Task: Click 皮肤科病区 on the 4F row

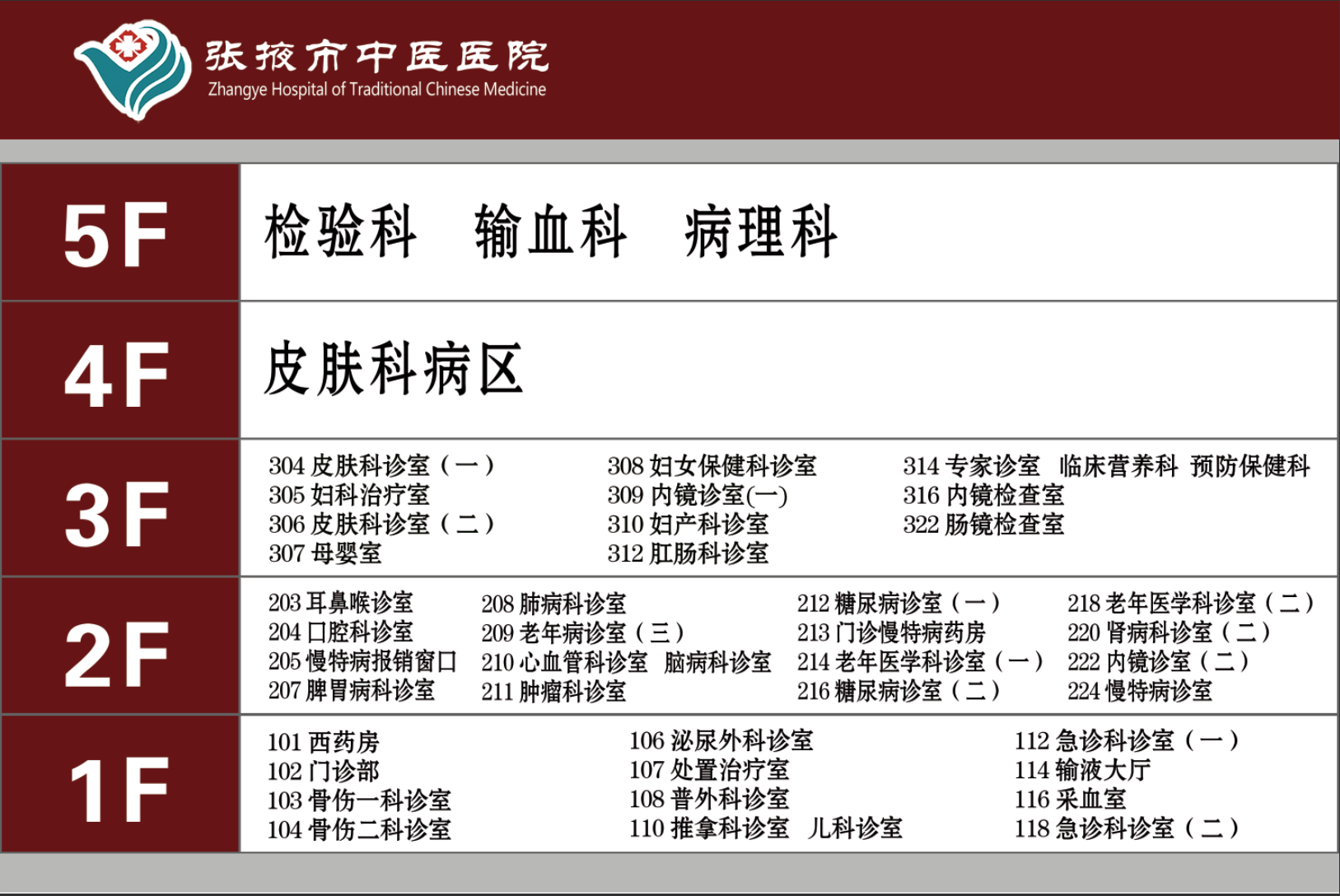Action: point(393,370)
